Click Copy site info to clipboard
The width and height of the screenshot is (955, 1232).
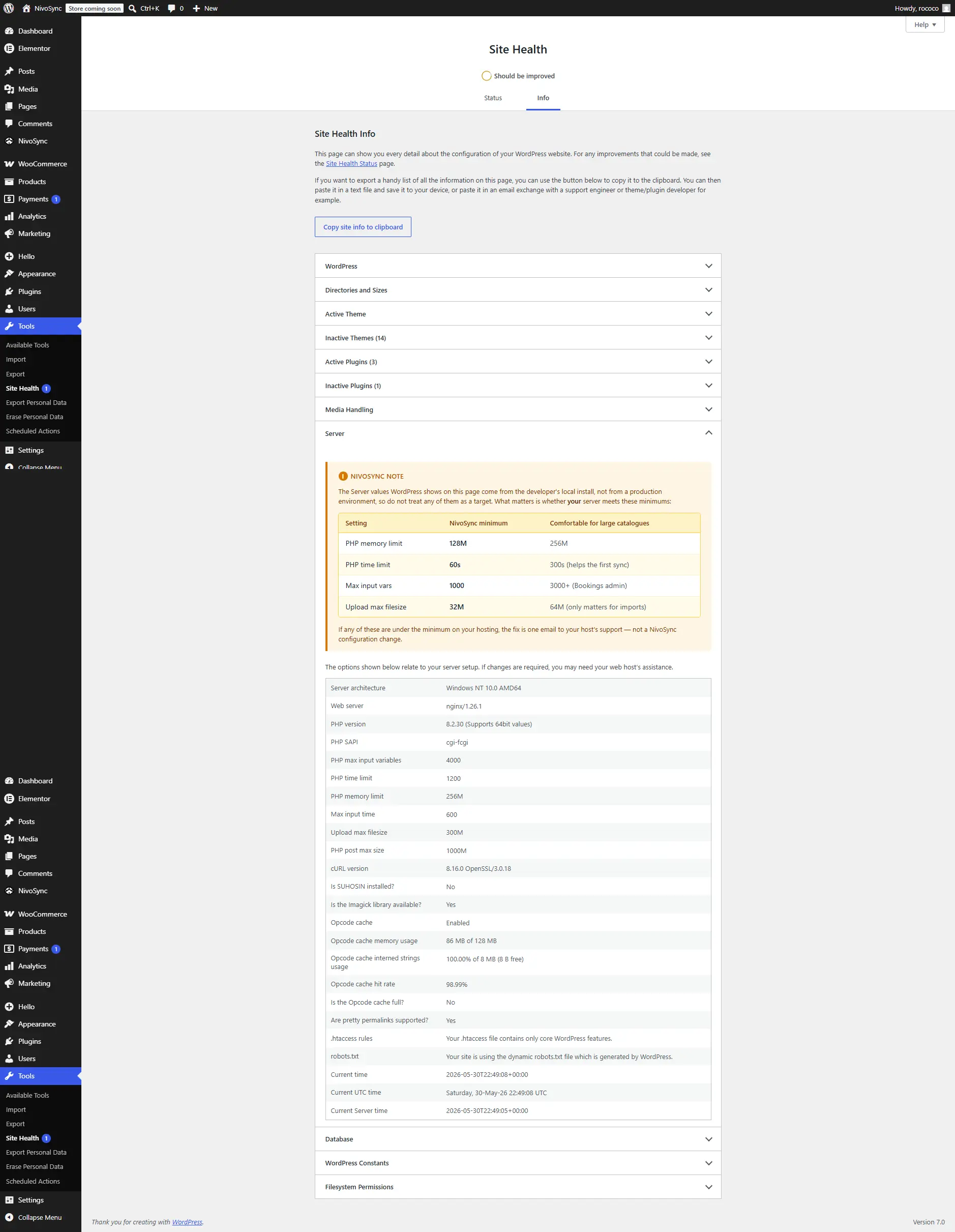pyautogui.click(x=363, y=227)
